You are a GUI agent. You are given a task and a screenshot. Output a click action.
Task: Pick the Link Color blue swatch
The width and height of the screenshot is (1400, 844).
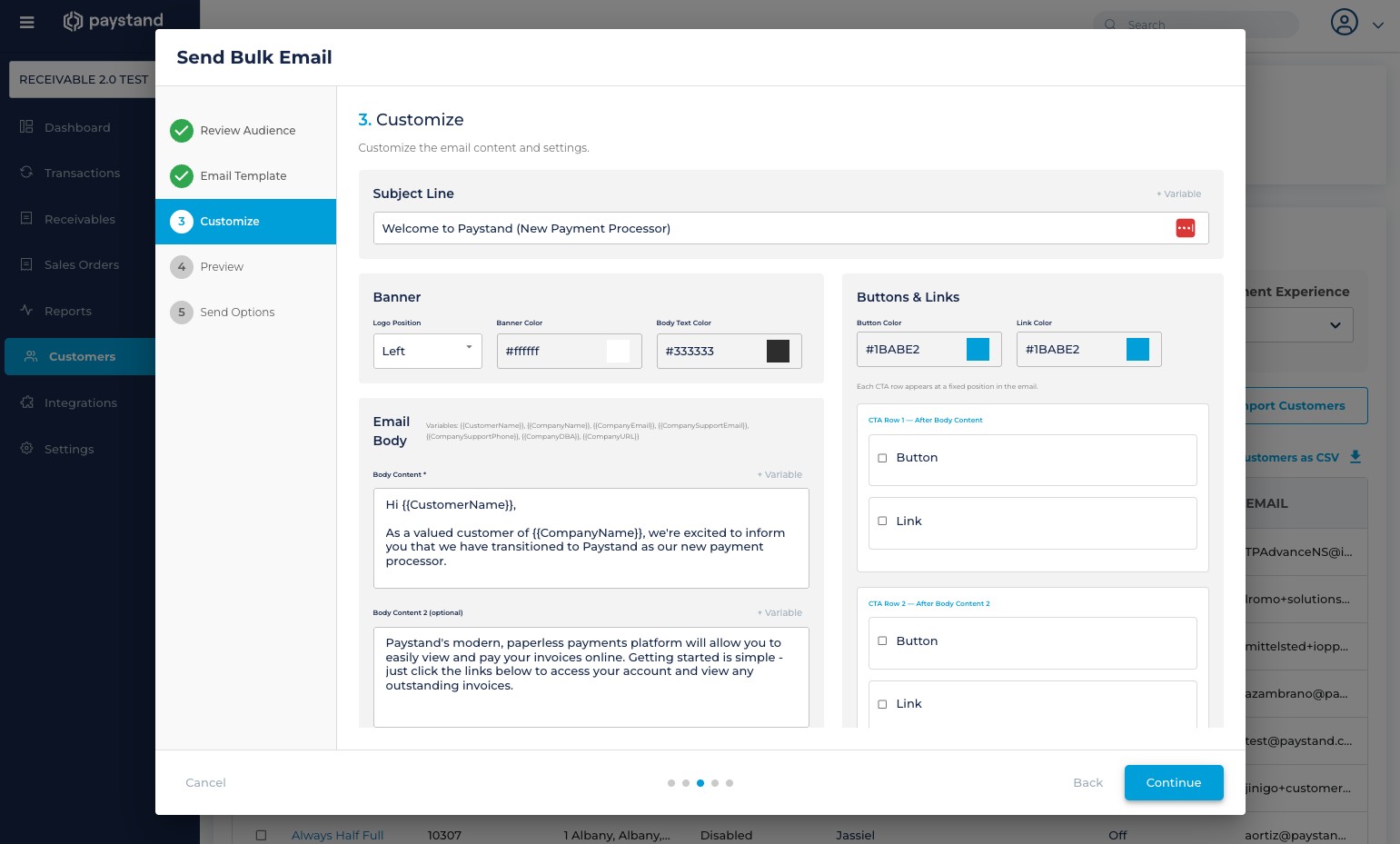[1137, 349]
